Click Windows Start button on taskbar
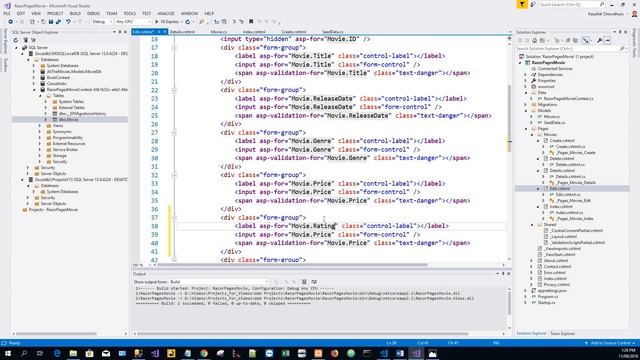The height and width of the screenshot is (360, 640). (x=7, y=353)
